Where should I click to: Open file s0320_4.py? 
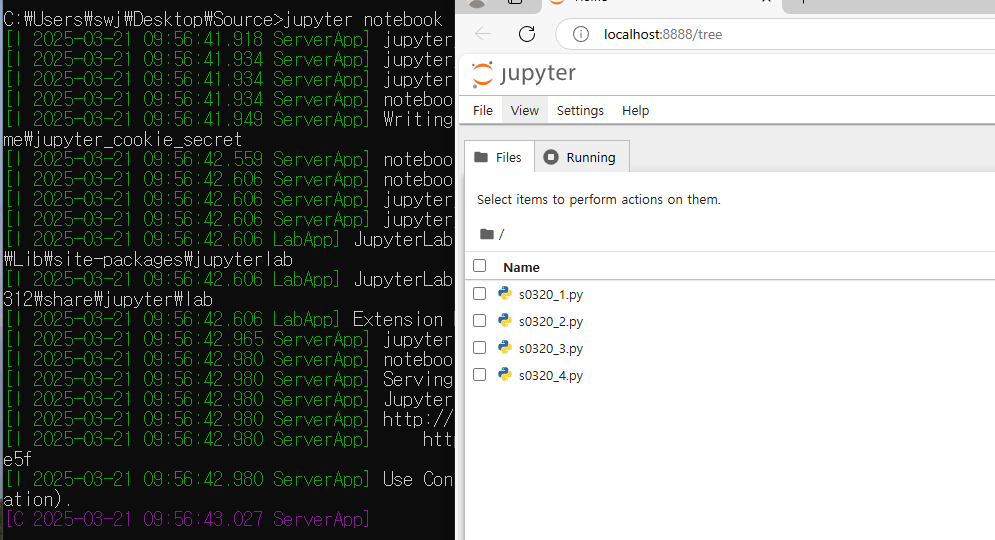pos(551,376)
